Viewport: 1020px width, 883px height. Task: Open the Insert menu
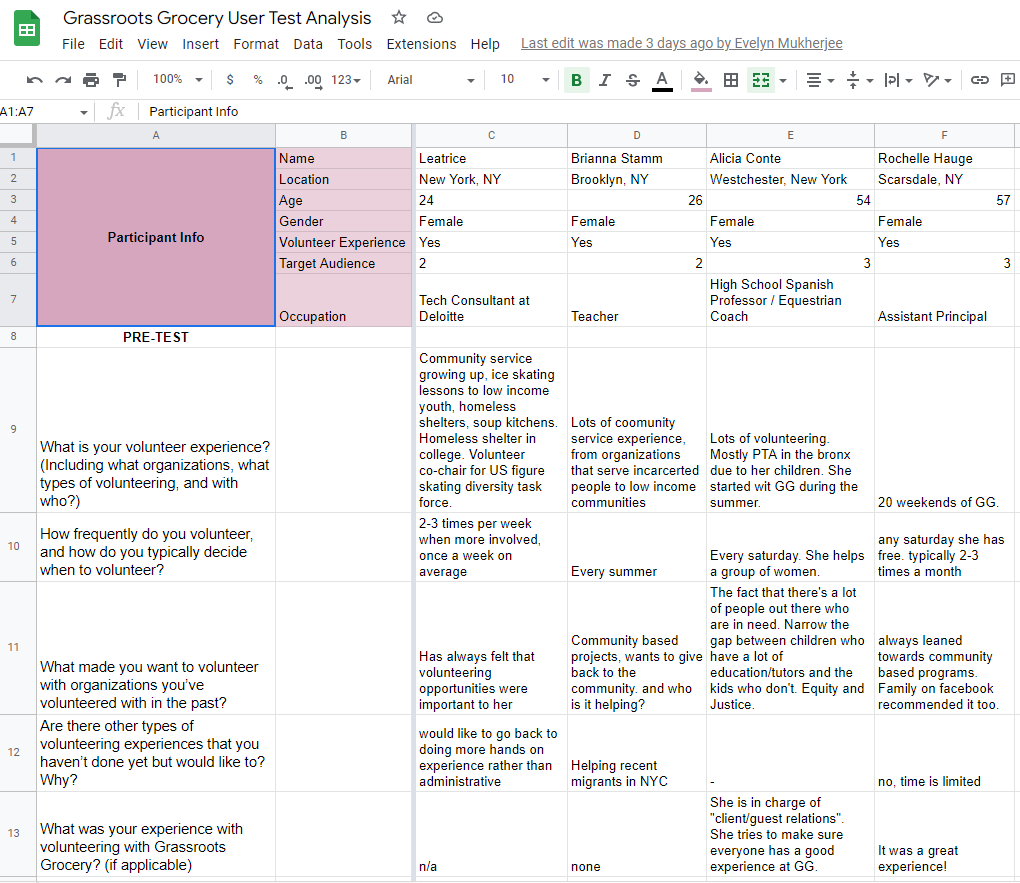click(x=200, y=44)
